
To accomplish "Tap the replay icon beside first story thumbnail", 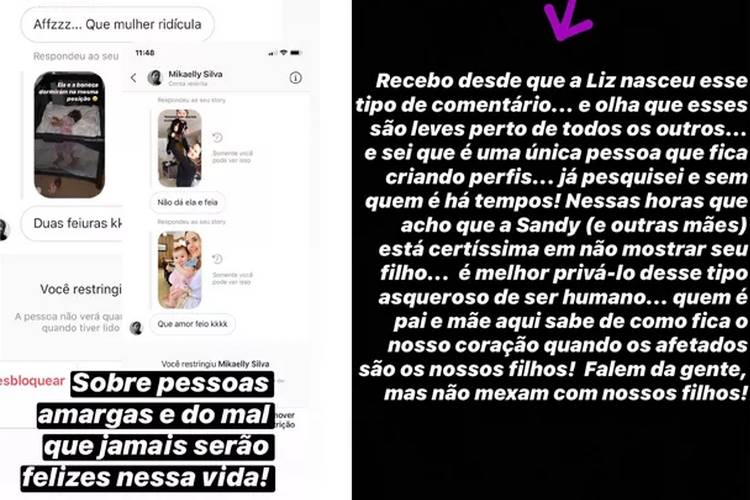I will coord(218,137).
